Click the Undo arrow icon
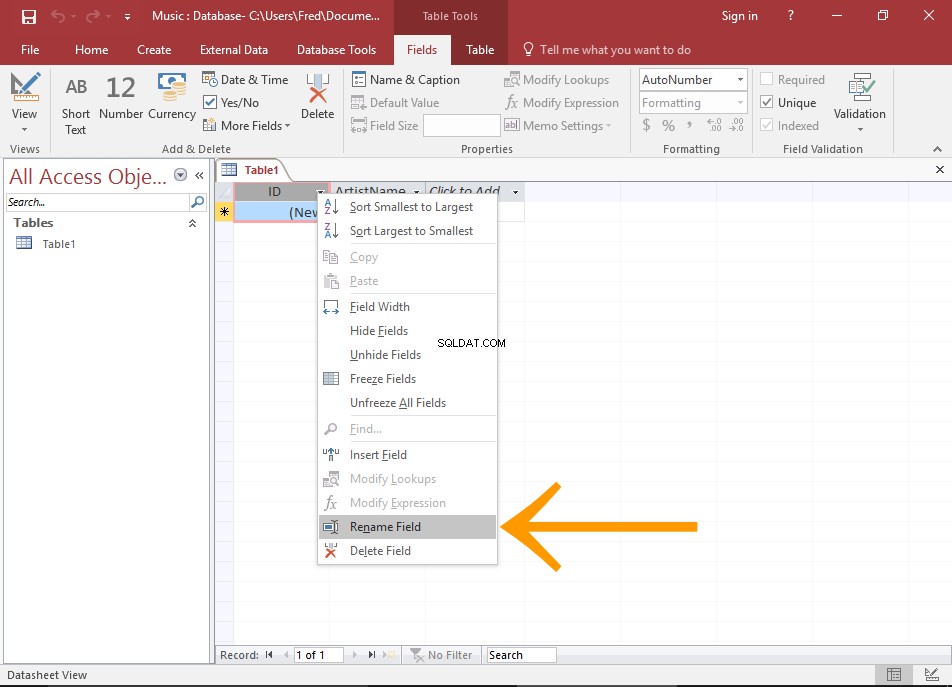Screen dimensions: 952x687 pyautogui.click(x=58, y=16)
